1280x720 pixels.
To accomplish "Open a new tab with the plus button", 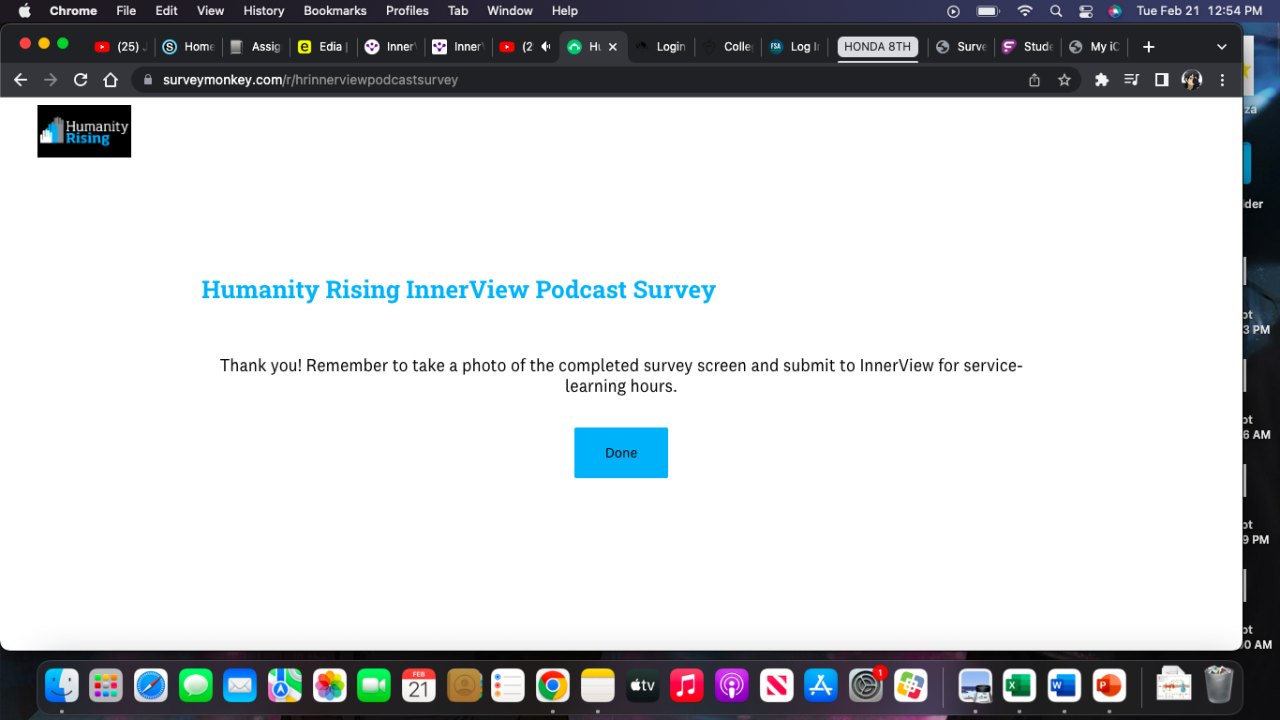I will [1149, 47].
